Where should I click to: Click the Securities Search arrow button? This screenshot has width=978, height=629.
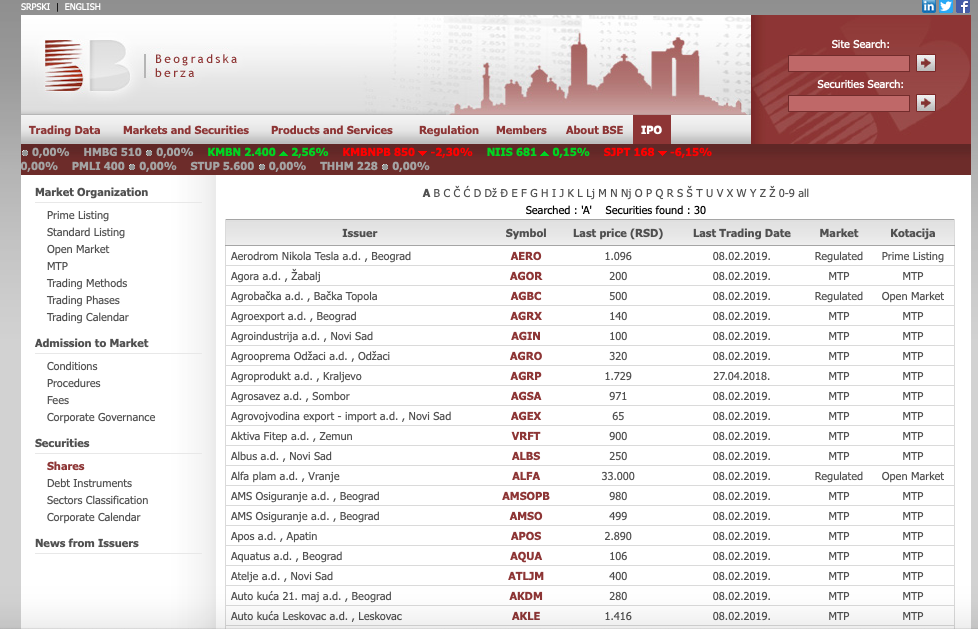point(926,103)
